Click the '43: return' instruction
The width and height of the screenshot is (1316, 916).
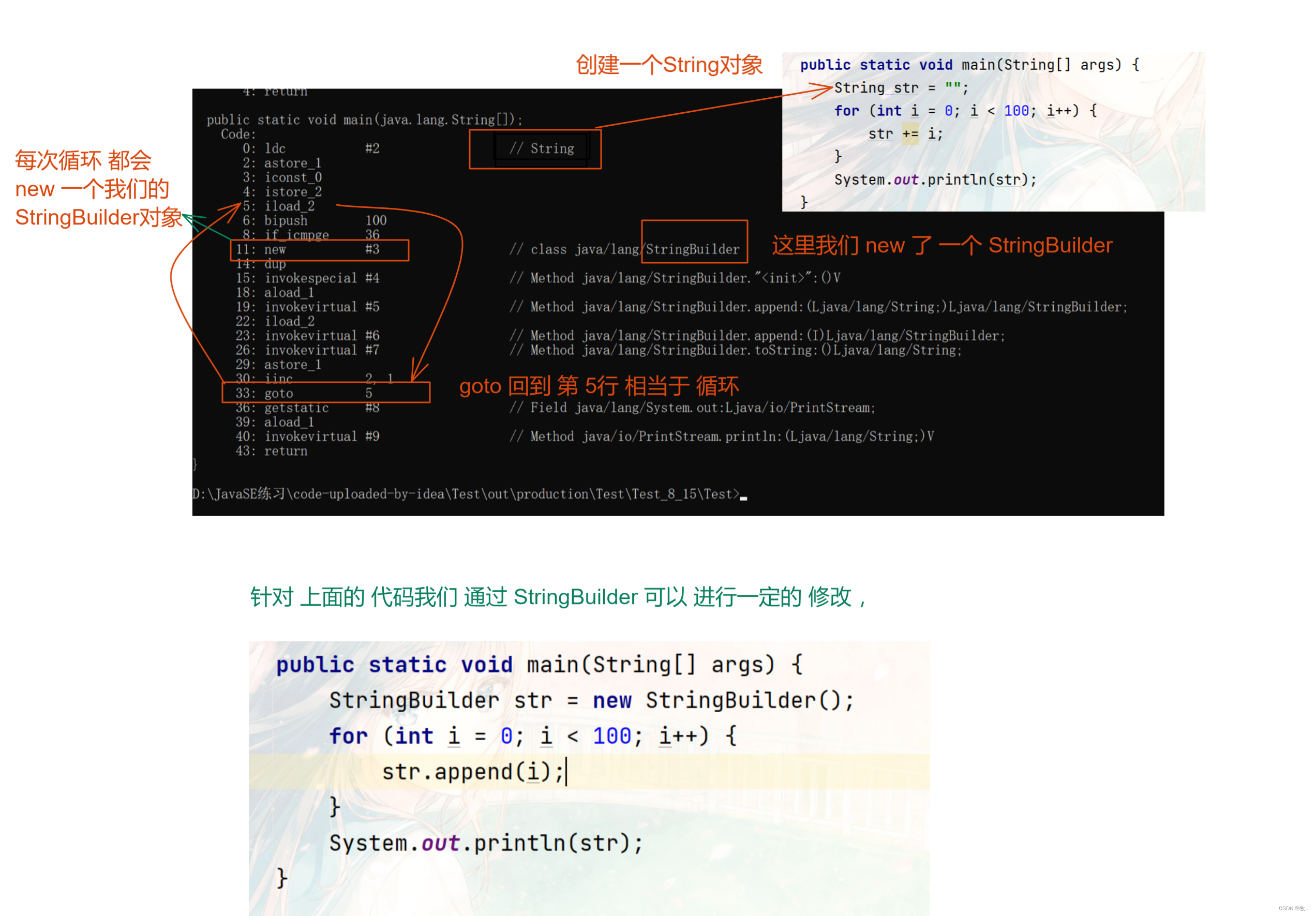pyautogui.click(x=271, y=451)
